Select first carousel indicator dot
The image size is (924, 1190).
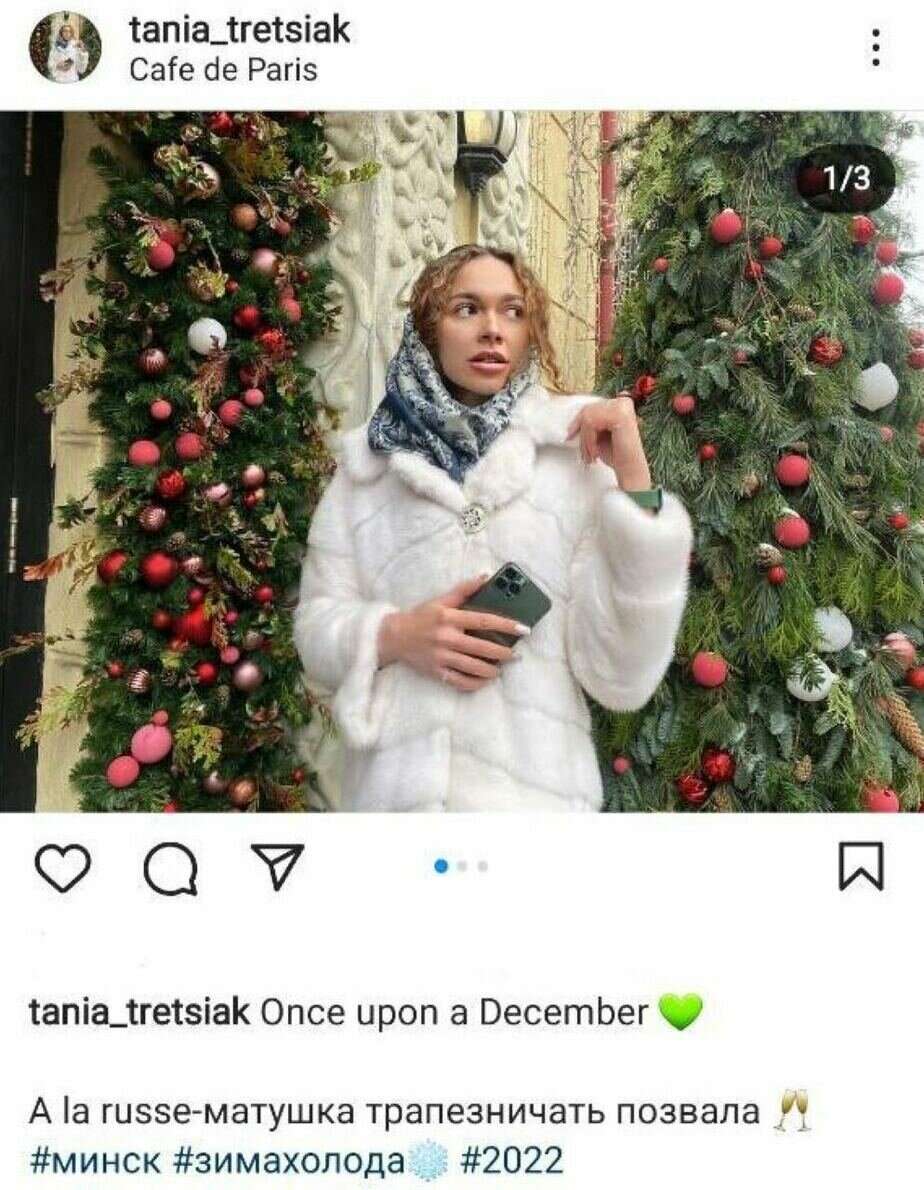point(442,866)
